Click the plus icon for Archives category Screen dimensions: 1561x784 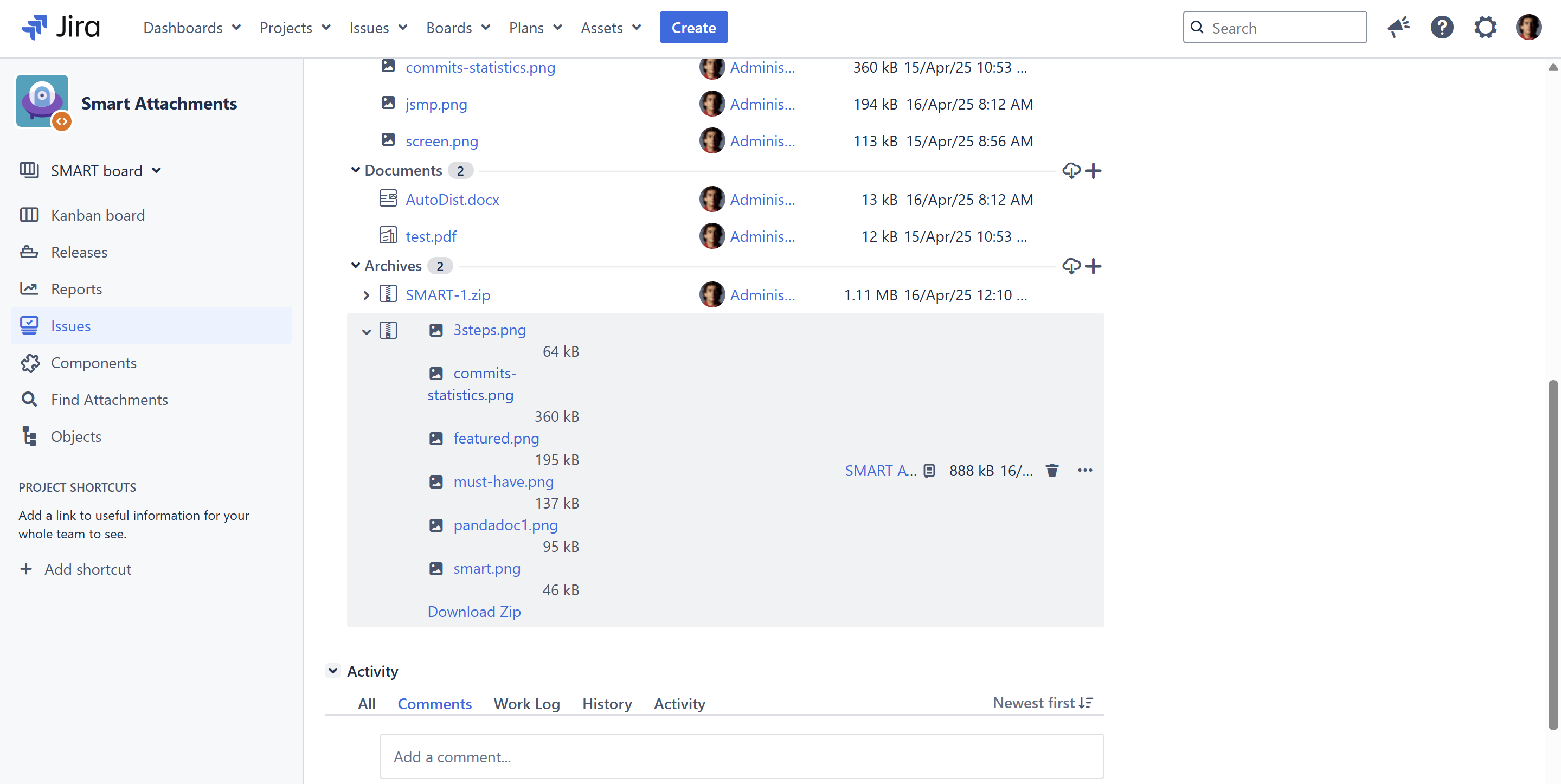tap(1093, 266)
